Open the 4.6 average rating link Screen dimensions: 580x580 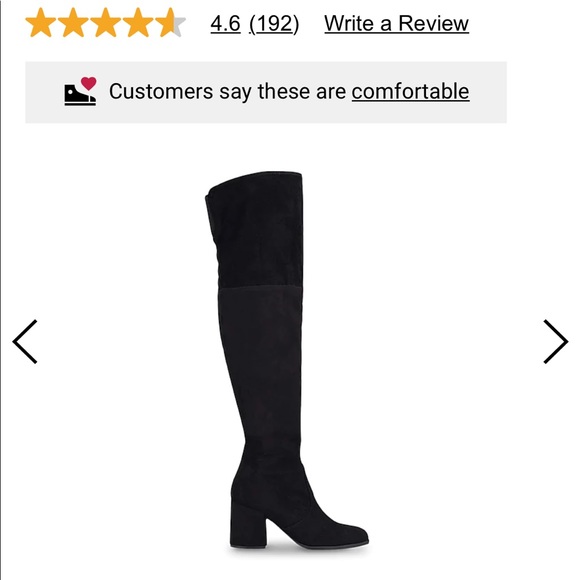click(225, 24)
